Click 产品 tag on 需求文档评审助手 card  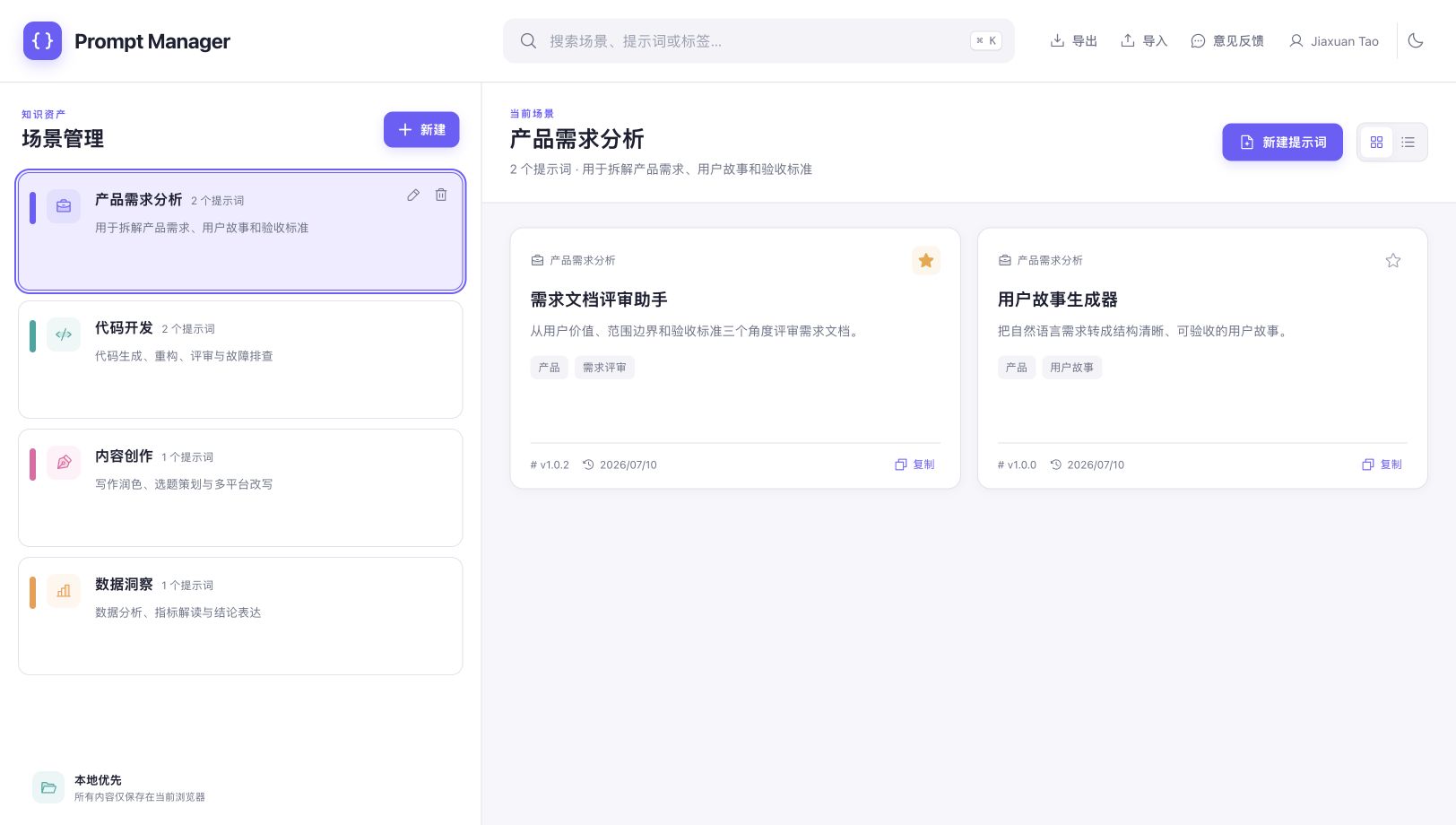(x=549, y=368)
